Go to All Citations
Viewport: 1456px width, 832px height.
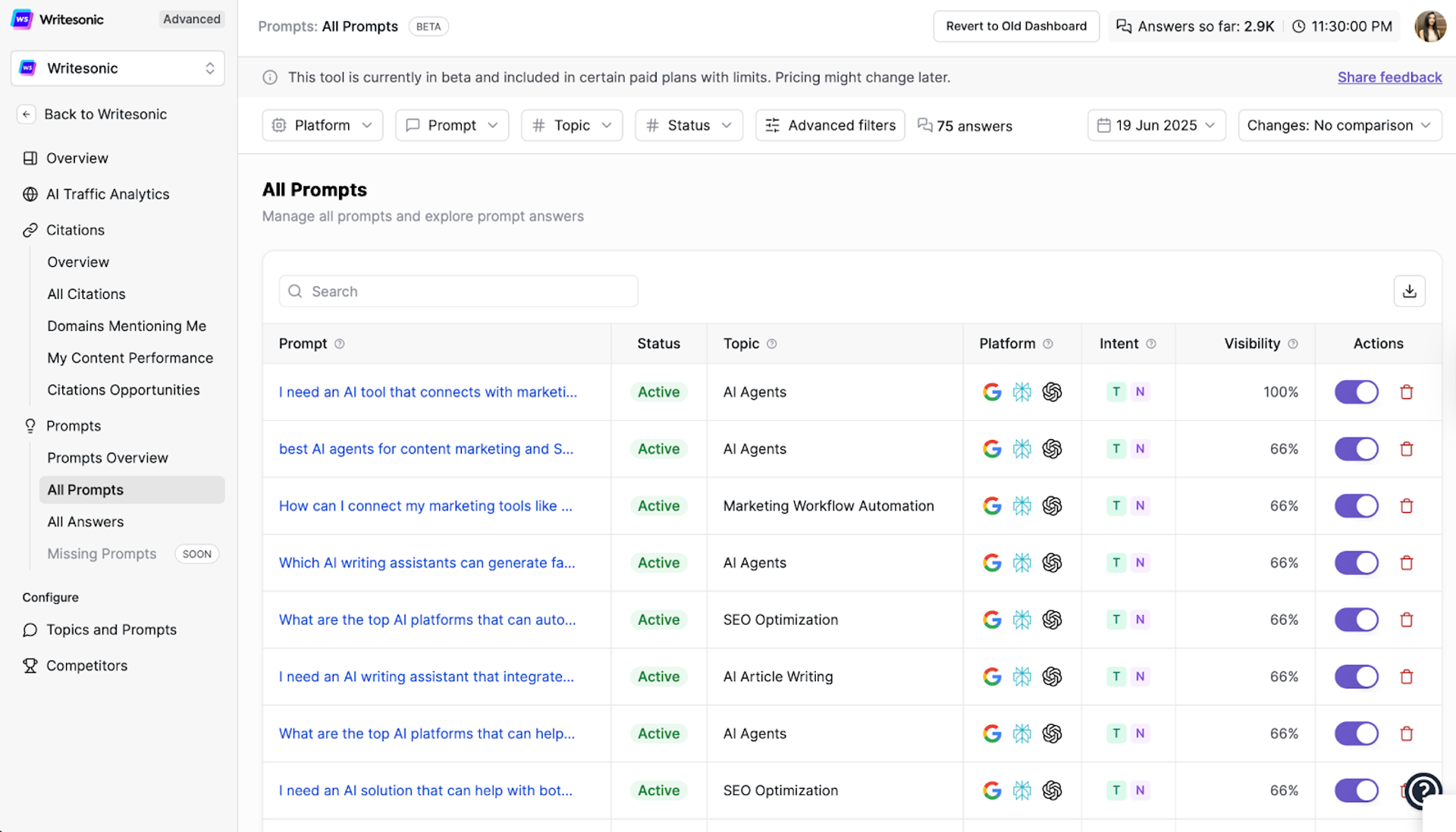(86, 294)
